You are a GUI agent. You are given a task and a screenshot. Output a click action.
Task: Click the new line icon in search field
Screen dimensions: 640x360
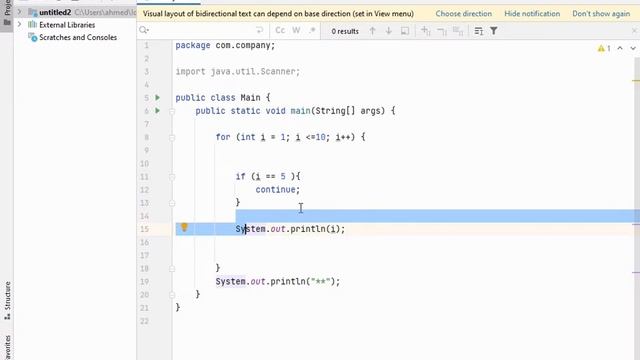[x=259, y=30]
